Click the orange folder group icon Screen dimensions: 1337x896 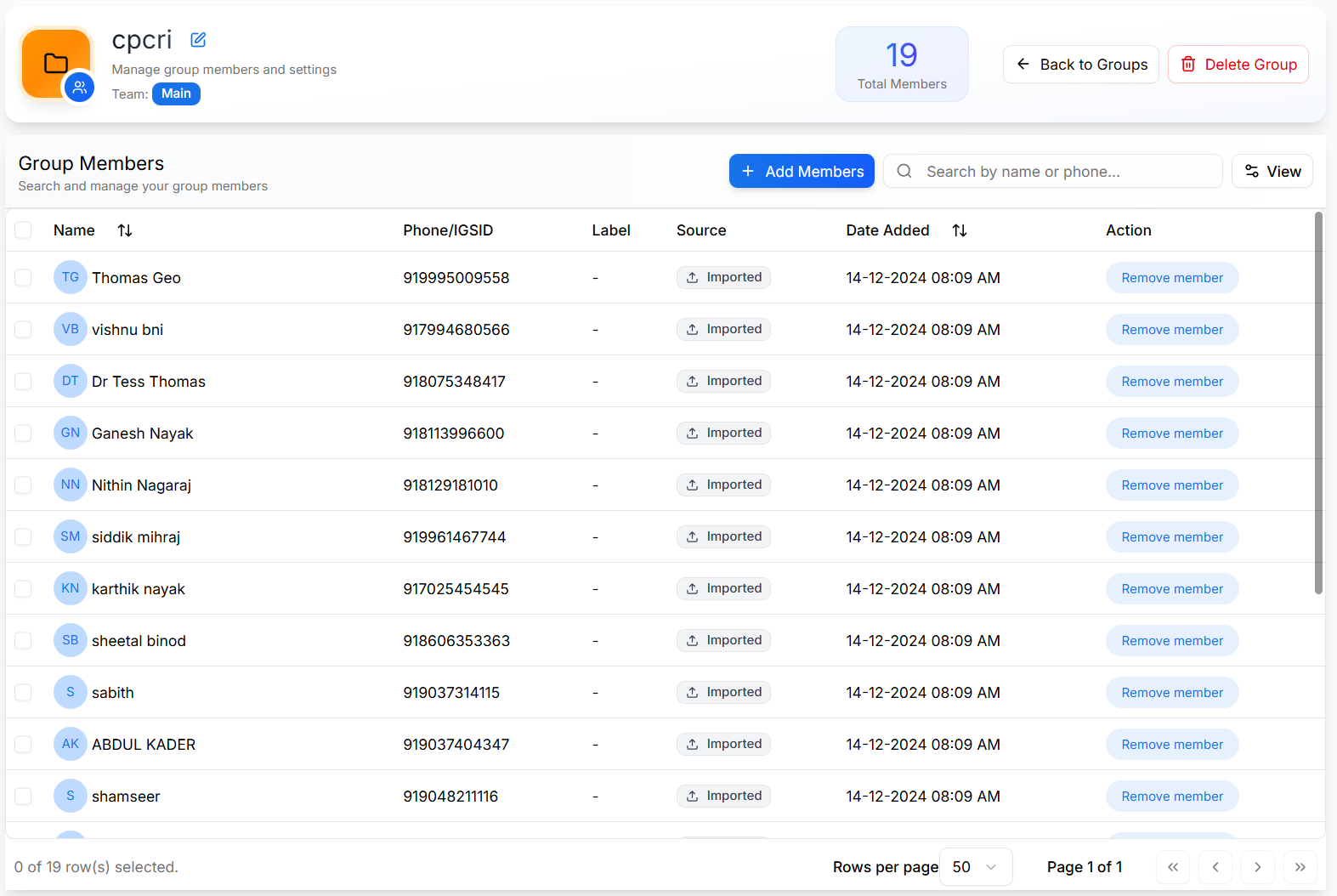click(56, 64)
